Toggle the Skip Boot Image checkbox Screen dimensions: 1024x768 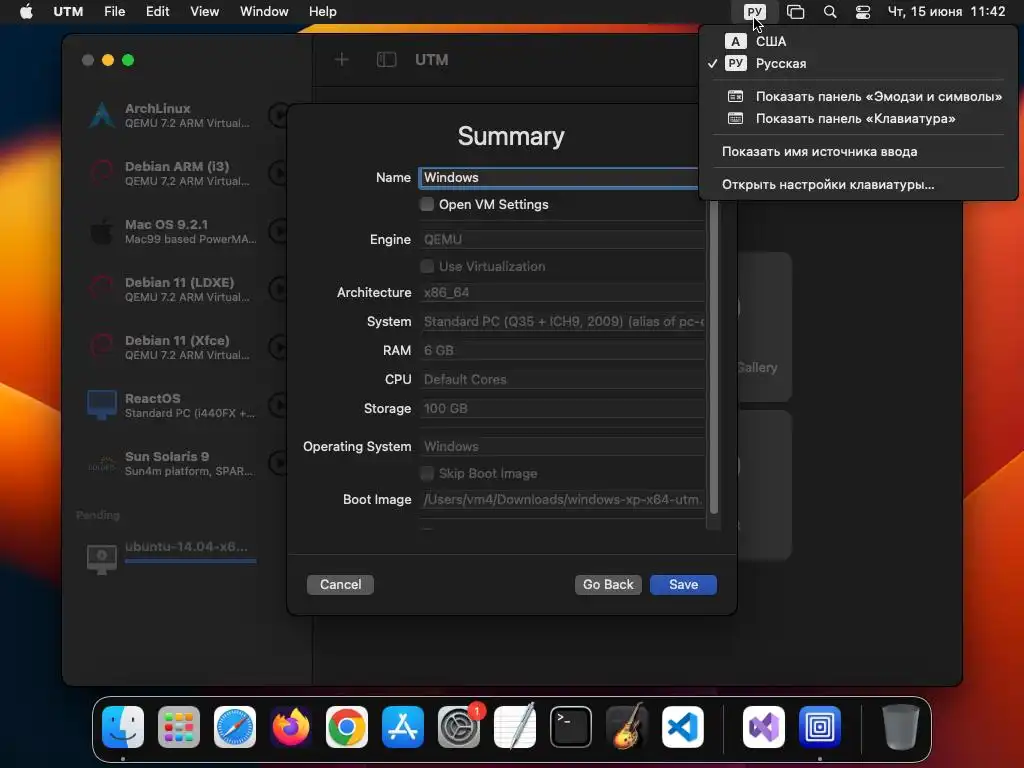[x=427, y=473]
